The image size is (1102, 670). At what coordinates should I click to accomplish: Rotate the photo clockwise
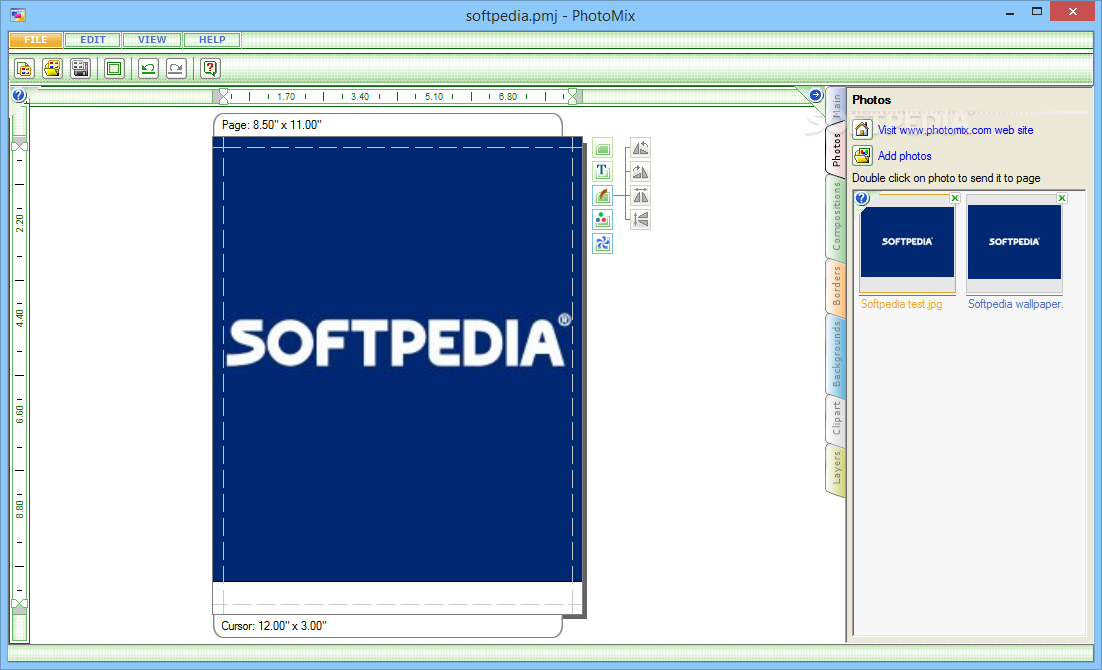click(x=640, y=172)
